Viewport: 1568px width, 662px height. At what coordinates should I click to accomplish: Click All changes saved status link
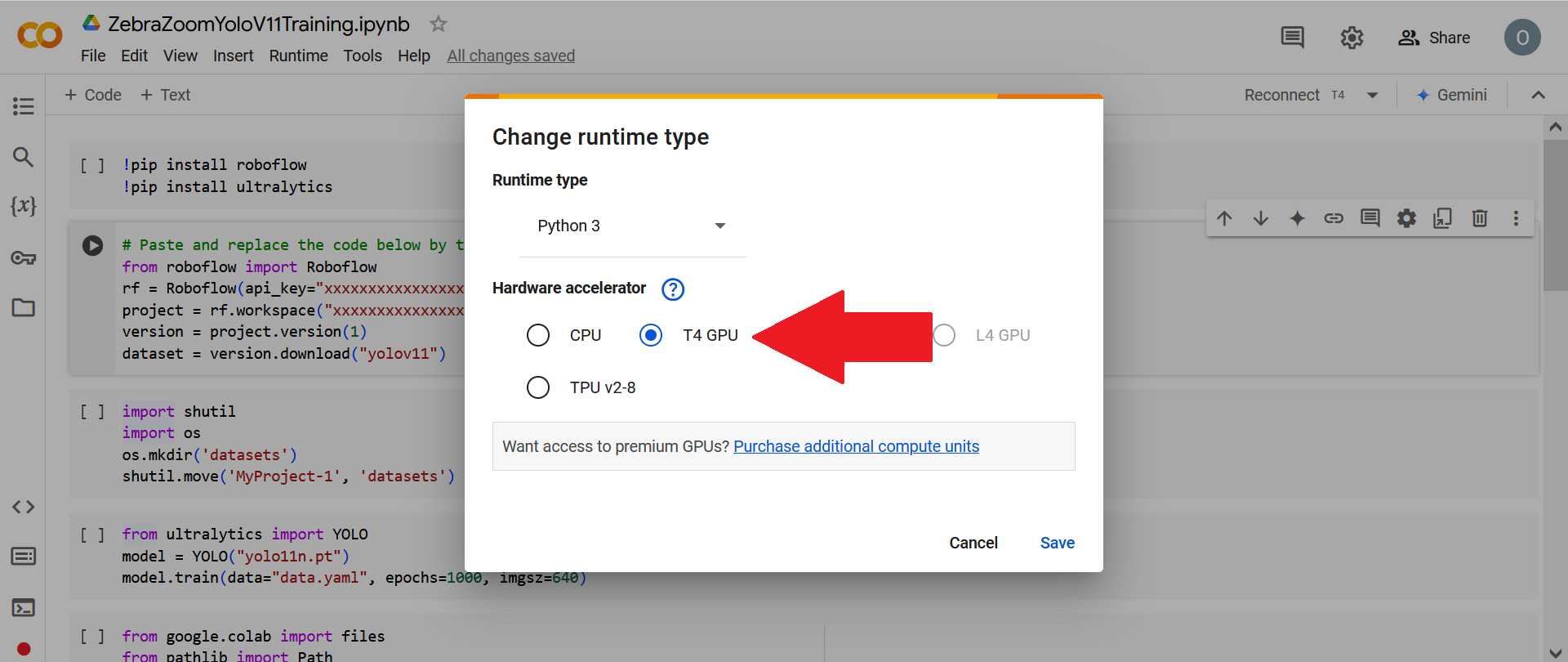point(511,56)
